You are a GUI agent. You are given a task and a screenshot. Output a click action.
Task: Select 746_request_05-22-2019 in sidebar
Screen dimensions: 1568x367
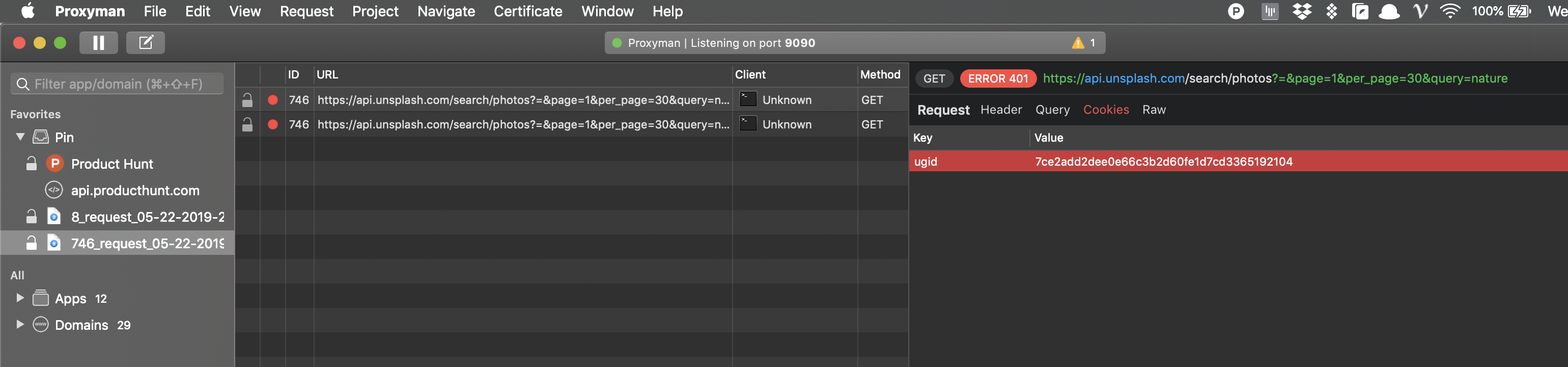click(147, 243)
